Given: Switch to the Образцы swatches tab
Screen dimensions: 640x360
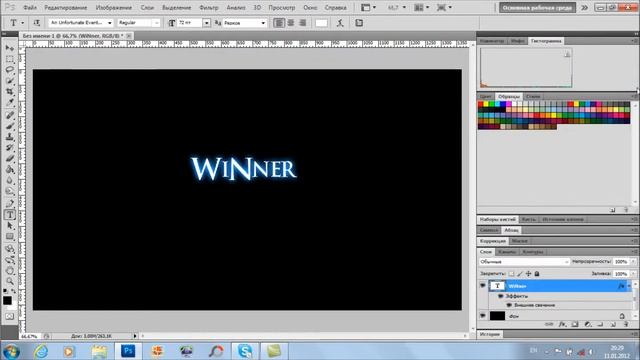Looking at the screenshot, I should pyautogui.click(x=509, y=96).
